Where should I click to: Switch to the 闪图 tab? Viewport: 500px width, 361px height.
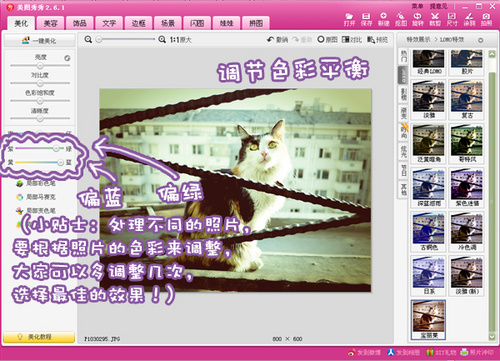pos(197,23)
